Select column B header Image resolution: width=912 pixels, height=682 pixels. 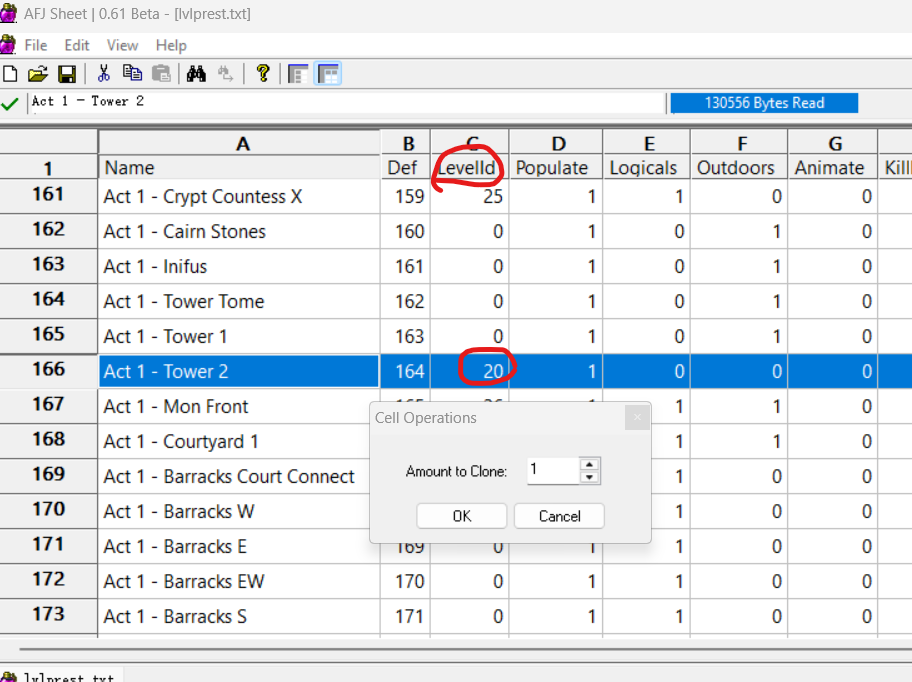[x=406, y=143]
